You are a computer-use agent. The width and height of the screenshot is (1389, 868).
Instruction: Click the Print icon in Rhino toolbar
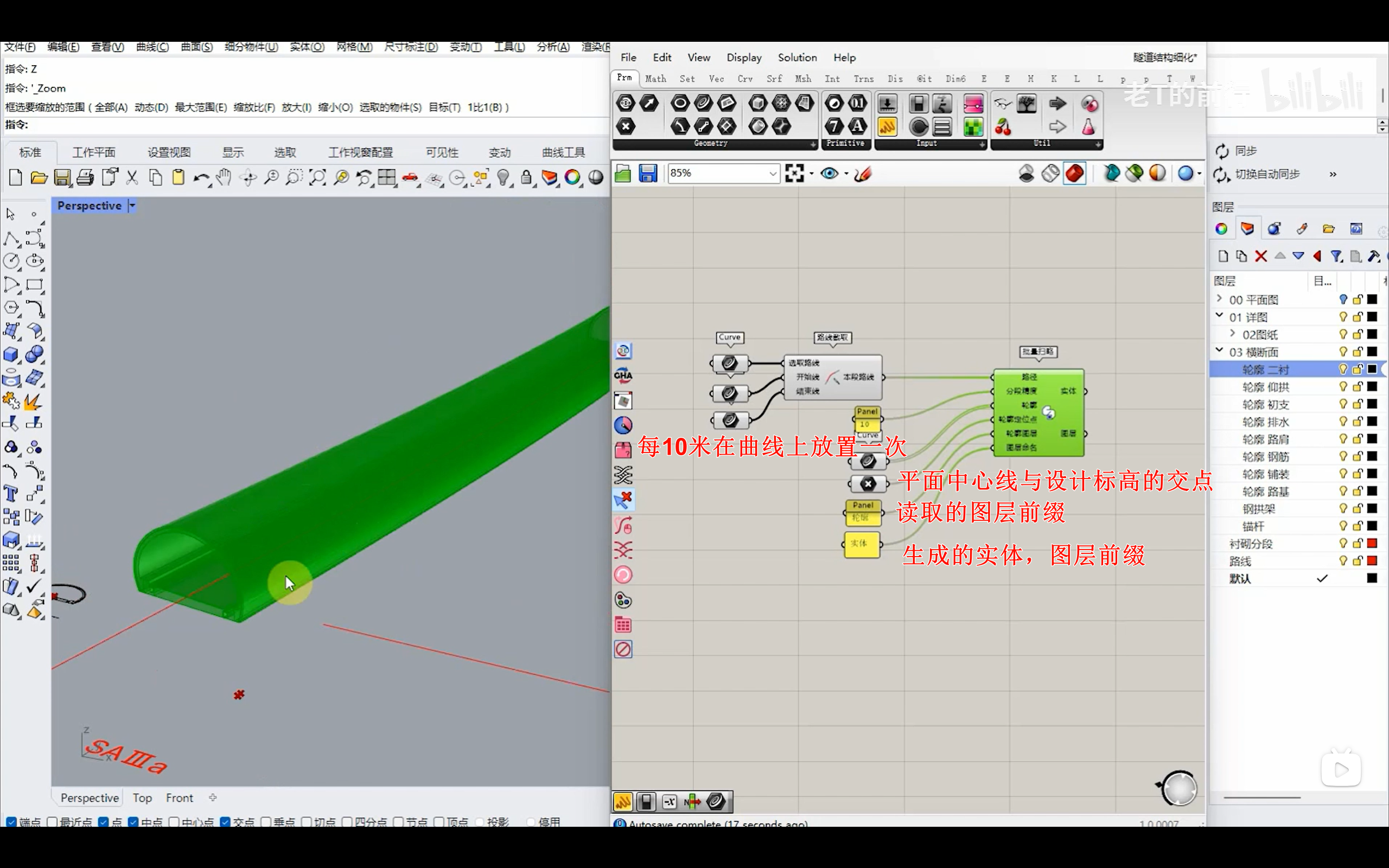tap(85, 177)
